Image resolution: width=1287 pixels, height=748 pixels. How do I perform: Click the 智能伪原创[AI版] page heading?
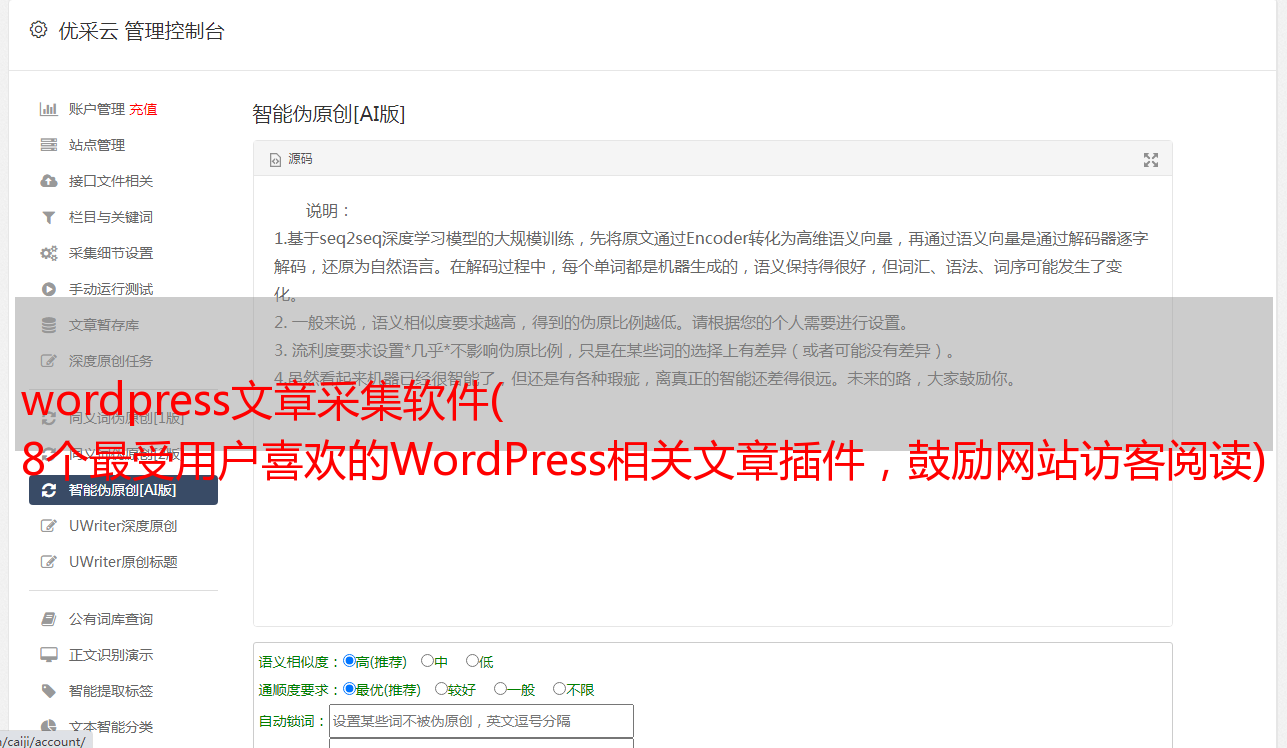pyautogui.click(x=329, y=114)
